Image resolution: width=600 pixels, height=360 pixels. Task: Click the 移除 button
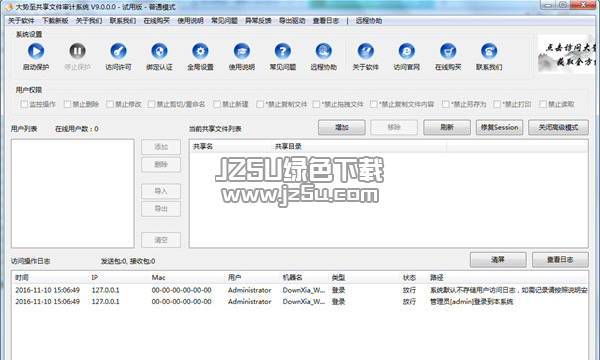tap(394, 127)
